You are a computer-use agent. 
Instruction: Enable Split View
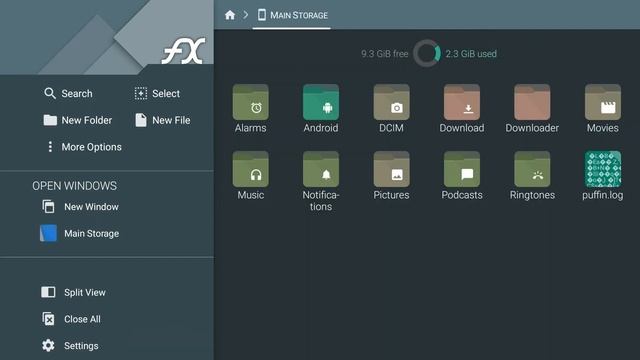pos(73,292)
